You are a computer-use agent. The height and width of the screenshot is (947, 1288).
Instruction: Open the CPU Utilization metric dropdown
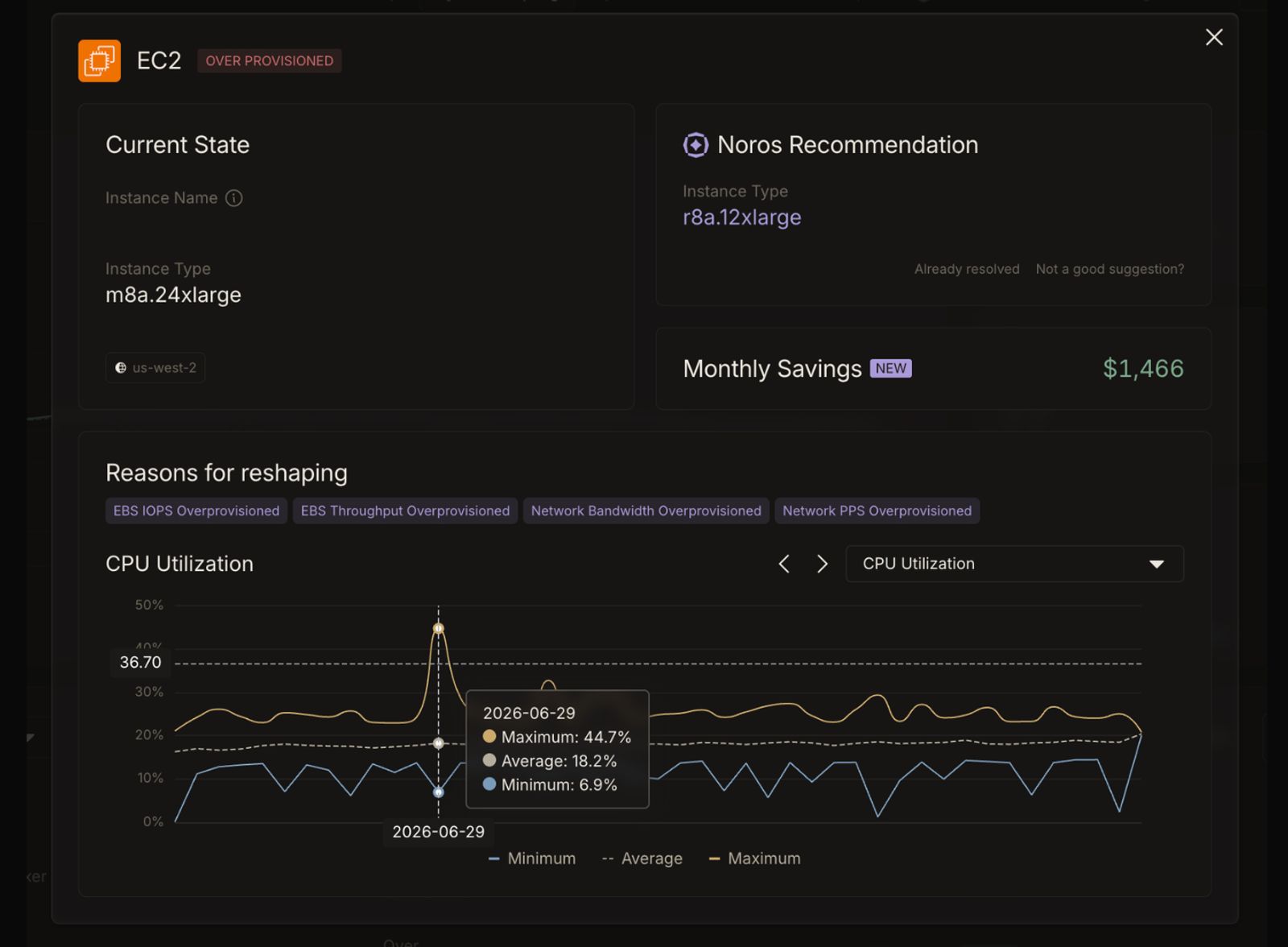click(x=1014, y=564)
